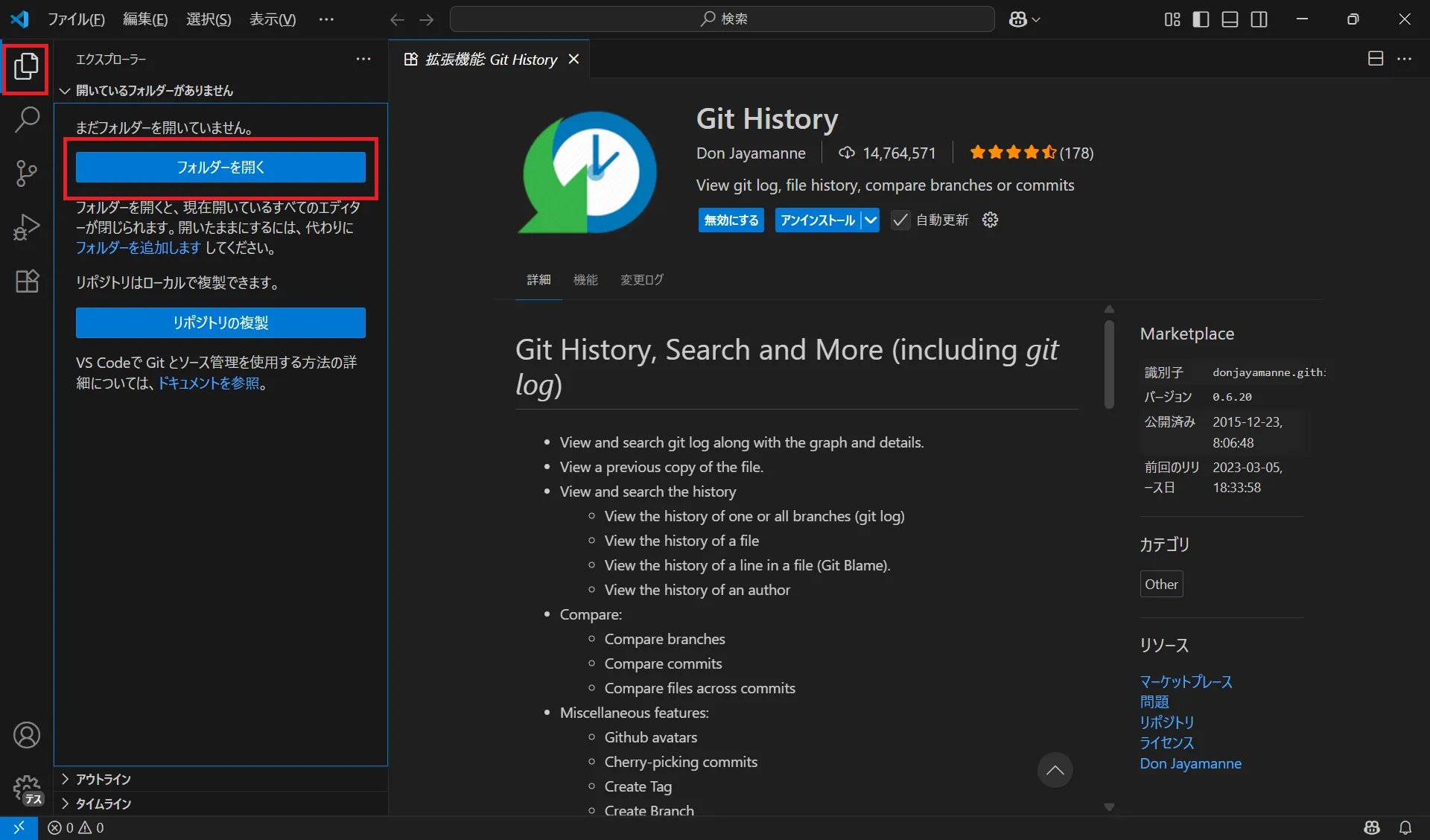Open the uninstall dropdown arrow
This screenshot has width=1430, height=840.
point(871,220)
